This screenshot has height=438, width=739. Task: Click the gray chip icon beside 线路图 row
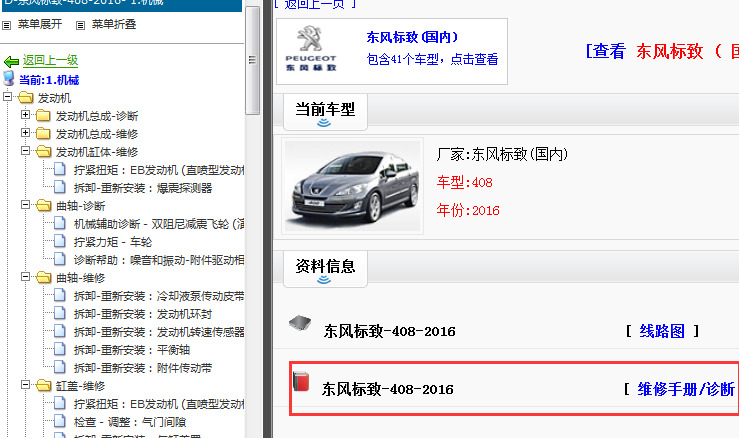click(300, 323)
